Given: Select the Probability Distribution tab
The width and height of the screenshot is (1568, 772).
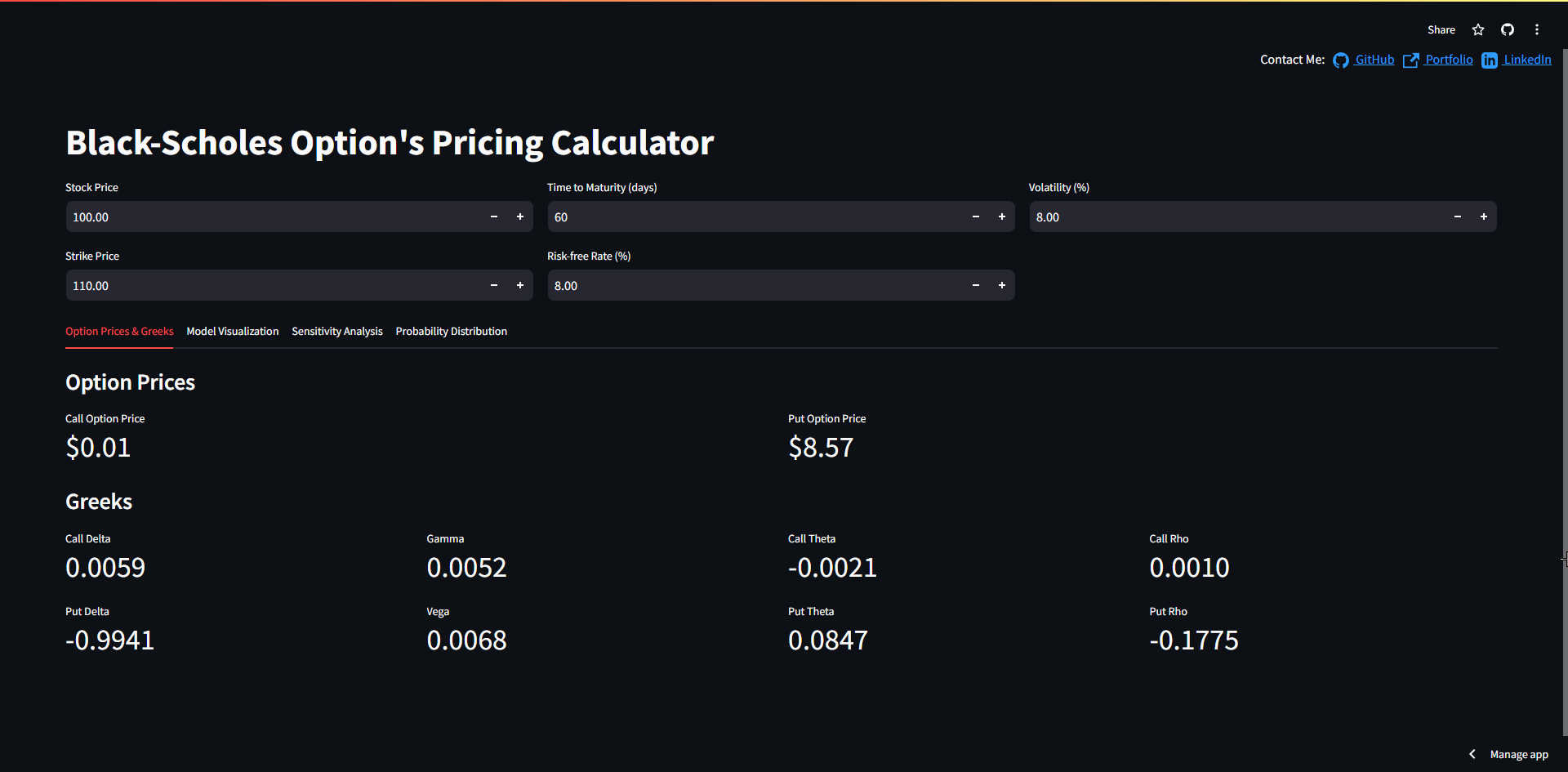Looking at the screenshot, I should click(x=451, y=331).
